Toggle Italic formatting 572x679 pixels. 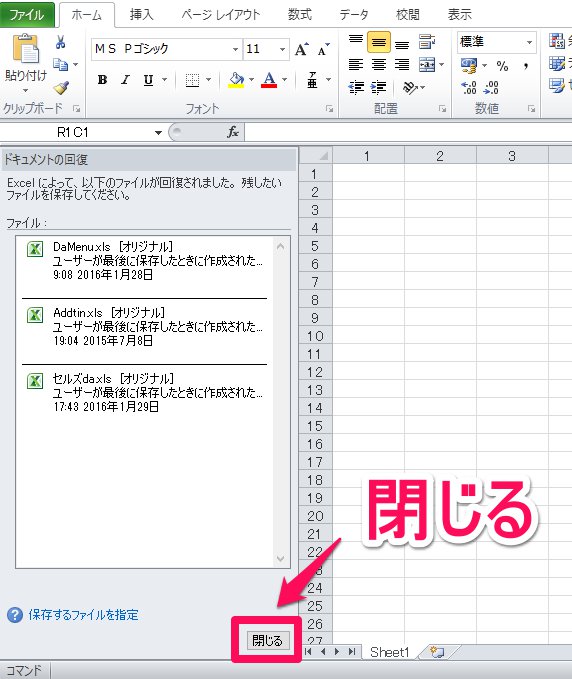coord(126,80)
